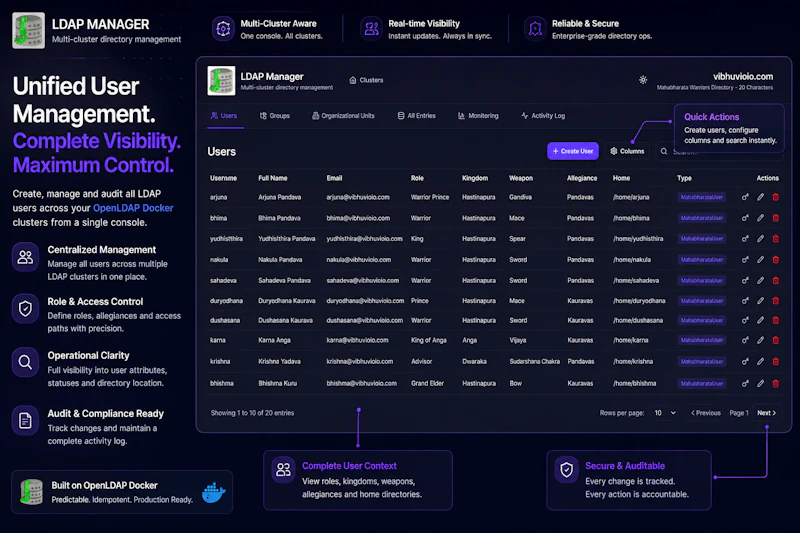Image resolution: width=800 pixels, height=533 pixels.
Task: Click the pencil icon in bhima's row
Action: (760, 218)
